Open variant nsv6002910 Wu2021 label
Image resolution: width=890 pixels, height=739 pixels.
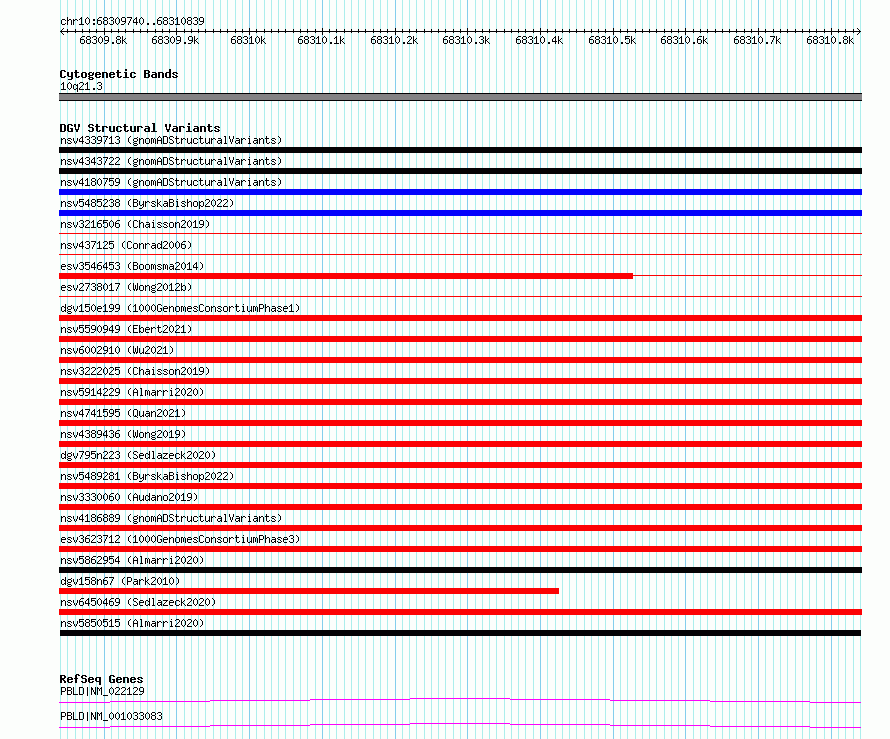pos(117,350)
